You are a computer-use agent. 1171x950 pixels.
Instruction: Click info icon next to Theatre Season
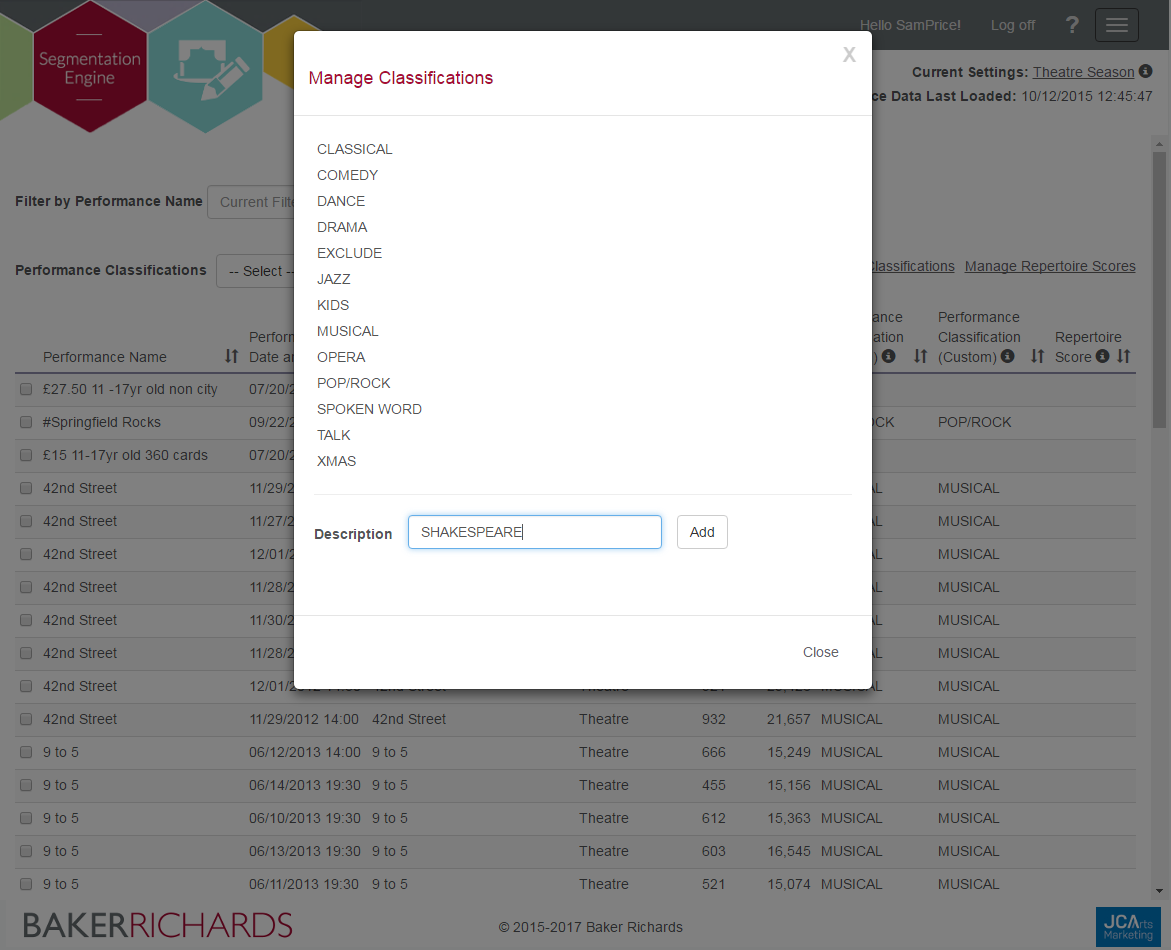(1146, 72)
